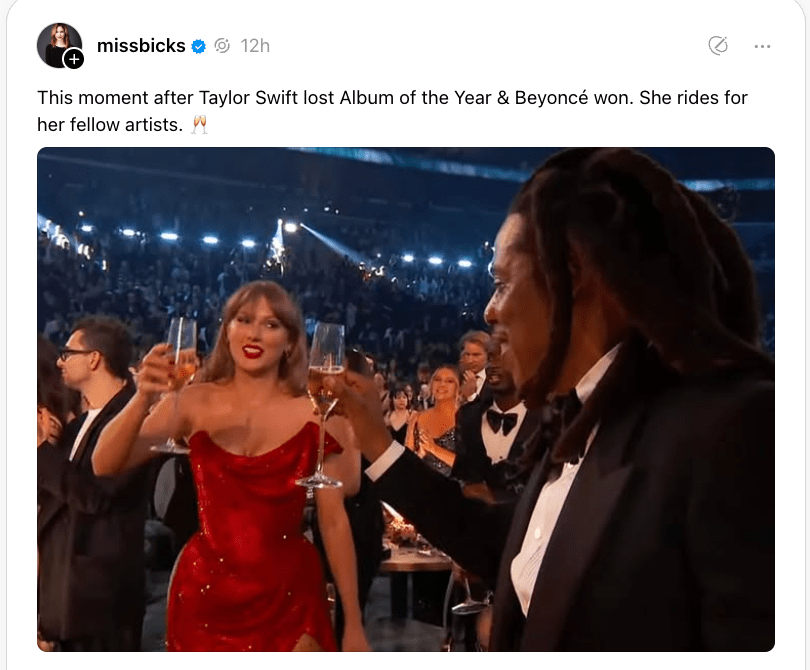Click the 12h post timestamp
Viewport: 810px width, 670px height.
pos(255,46)
